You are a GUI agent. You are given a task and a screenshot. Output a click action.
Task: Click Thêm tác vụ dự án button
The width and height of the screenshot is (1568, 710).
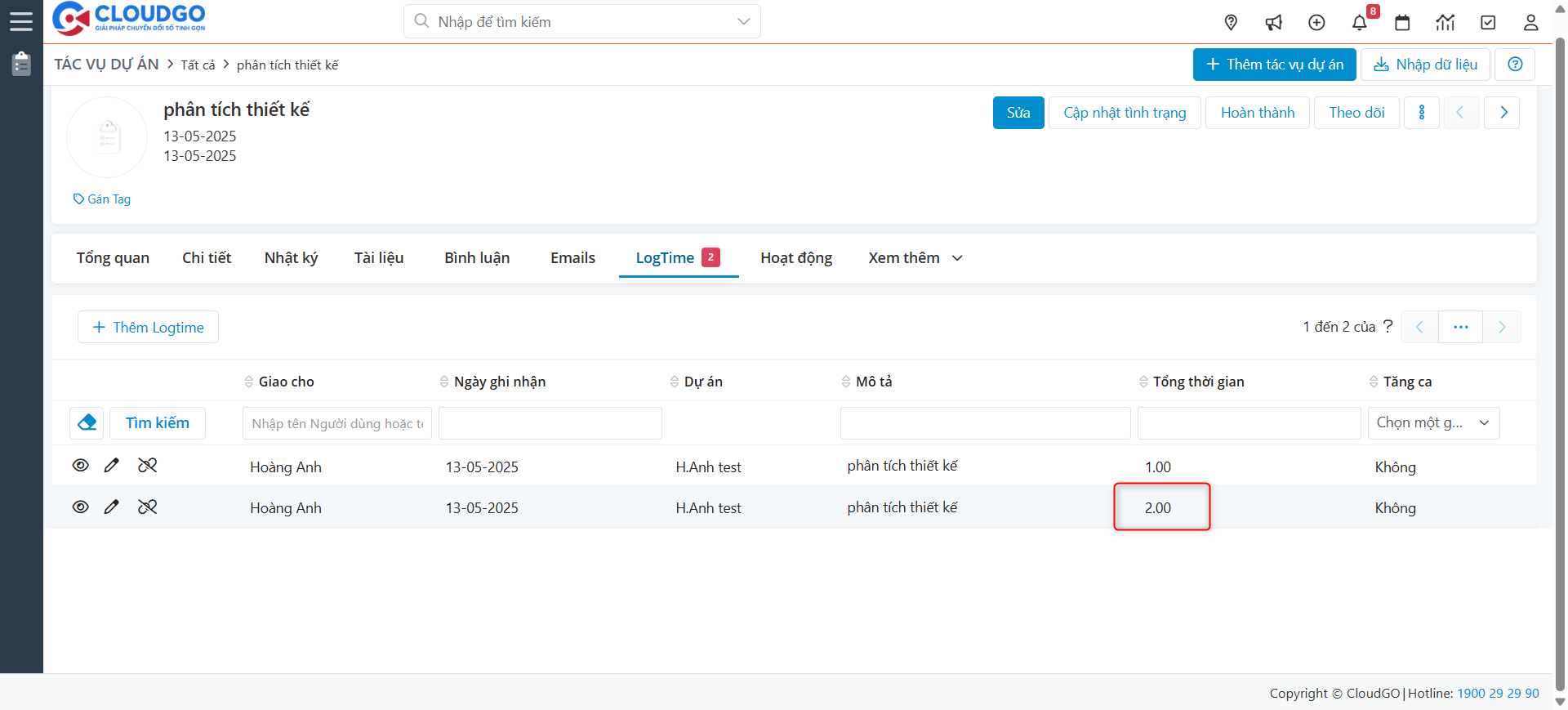[x=1274, y=65]
